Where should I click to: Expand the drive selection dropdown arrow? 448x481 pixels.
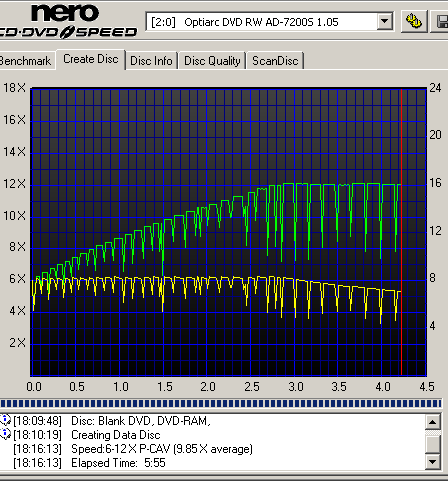click(x=384, y=22)
